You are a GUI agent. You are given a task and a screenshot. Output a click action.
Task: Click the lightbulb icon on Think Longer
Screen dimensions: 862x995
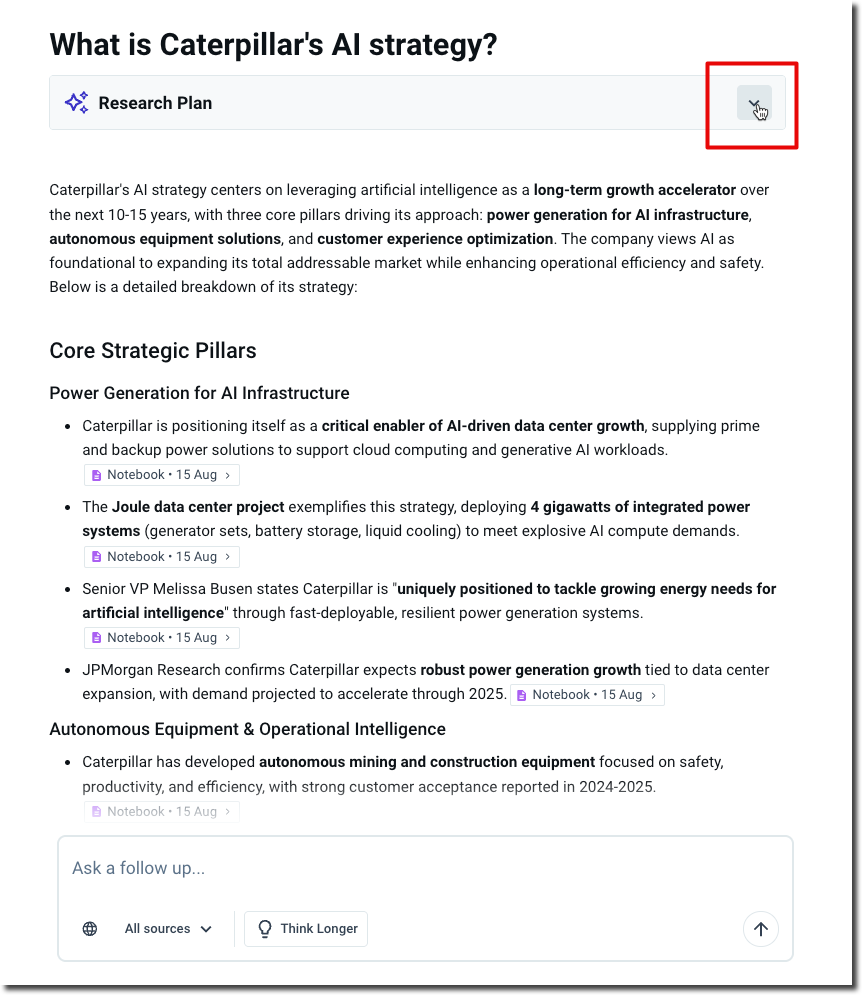click(x=265, y=929)
